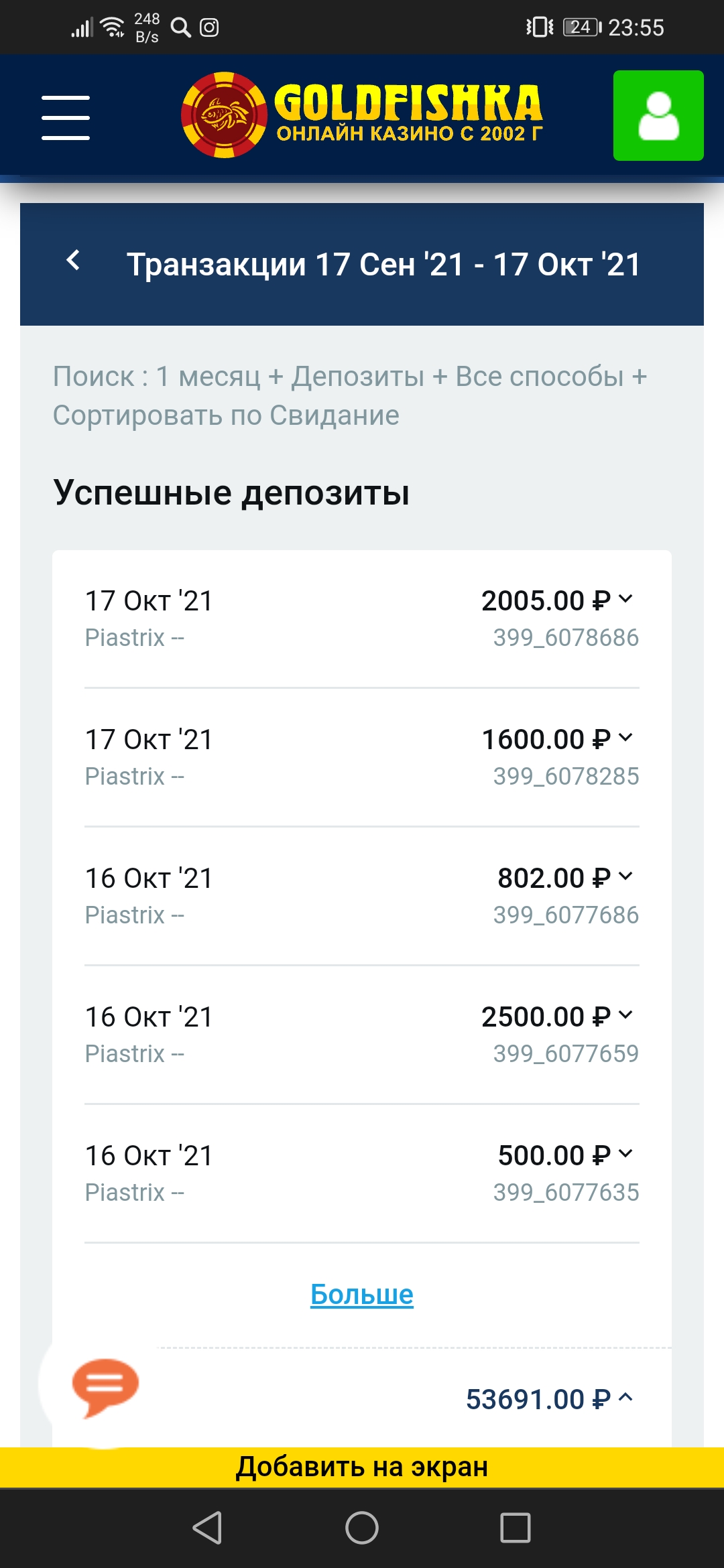Tap the search filter summary text
Image resolution: width=724 pixels, height=1568 pixels.
350,395
